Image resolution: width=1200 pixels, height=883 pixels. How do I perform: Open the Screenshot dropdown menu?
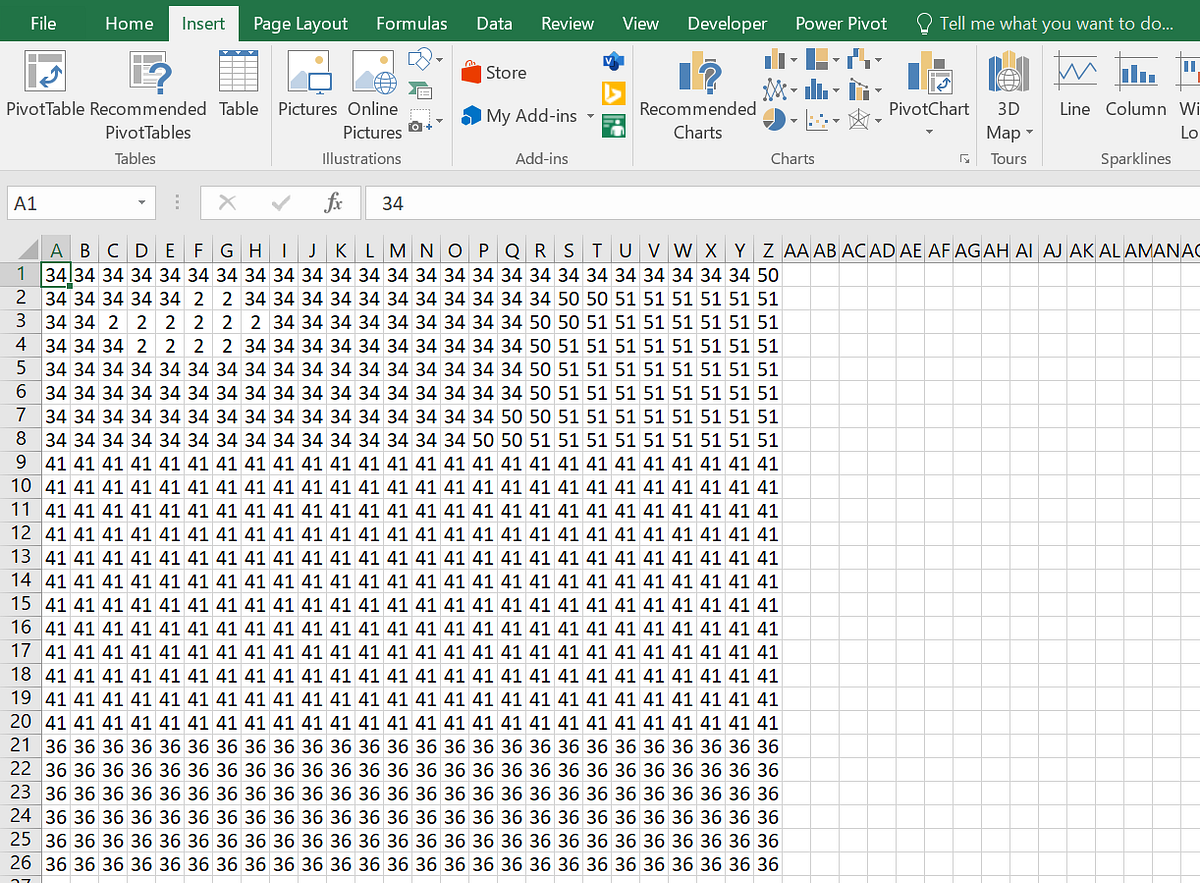(438, 120)
